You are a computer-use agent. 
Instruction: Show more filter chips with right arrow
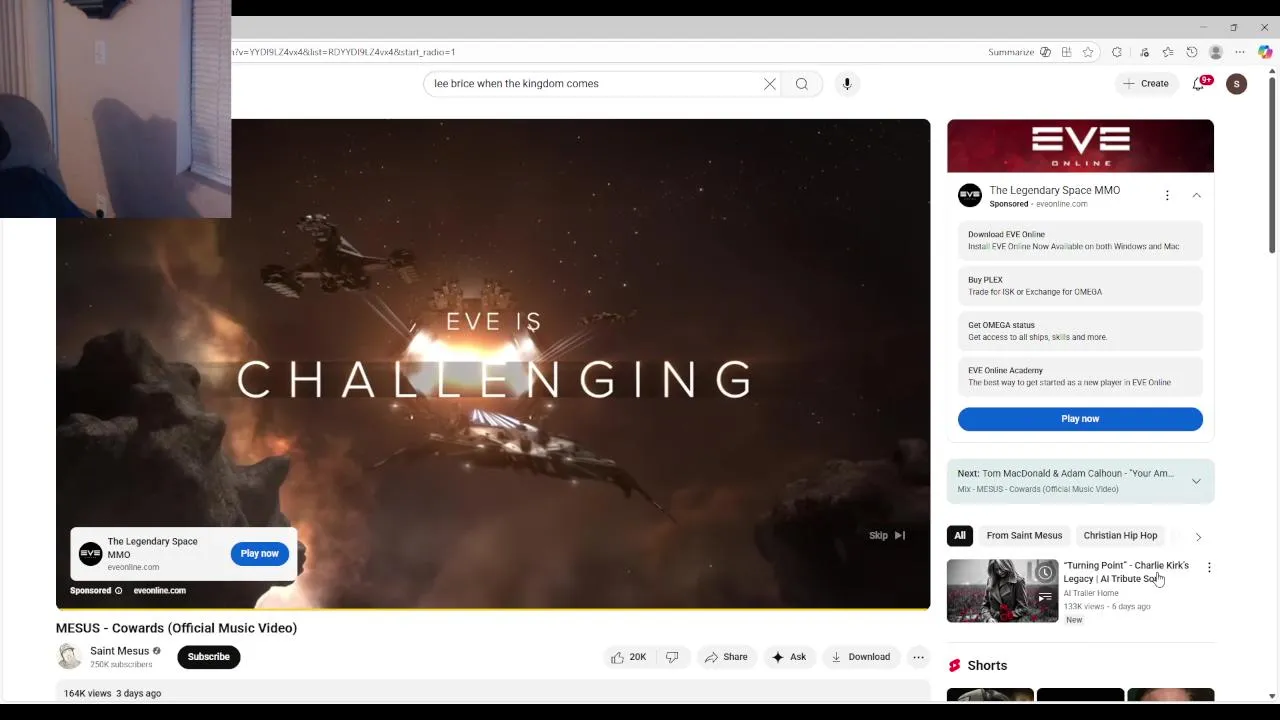(1198, 537)
